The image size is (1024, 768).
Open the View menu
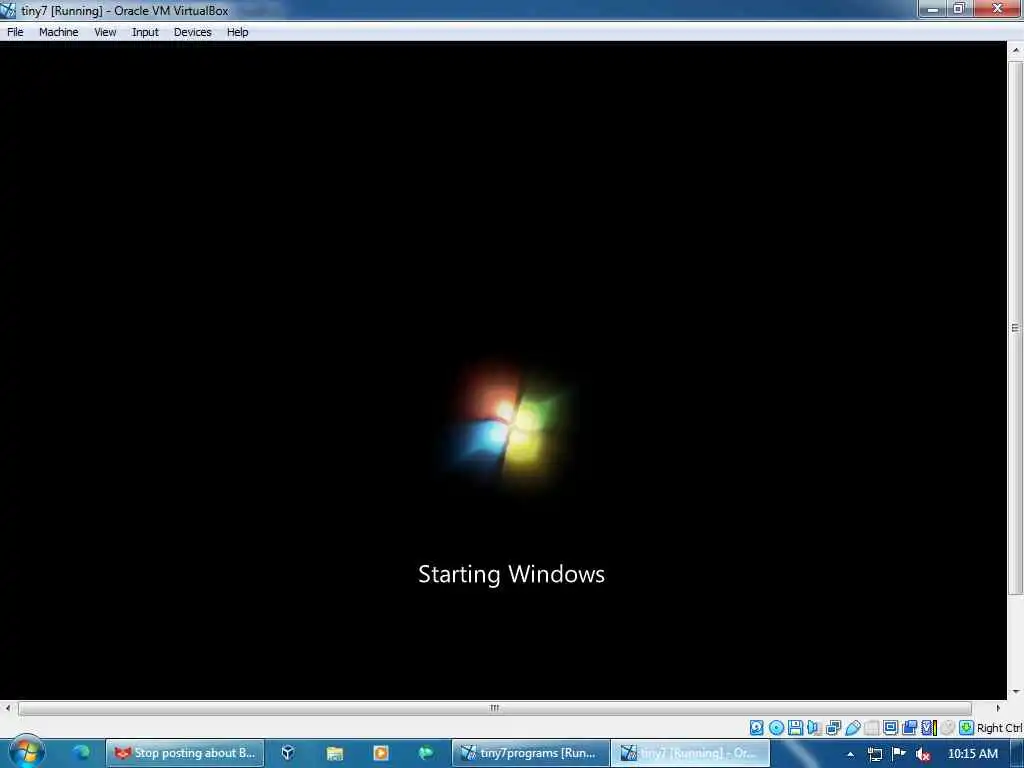click(104, 32)
